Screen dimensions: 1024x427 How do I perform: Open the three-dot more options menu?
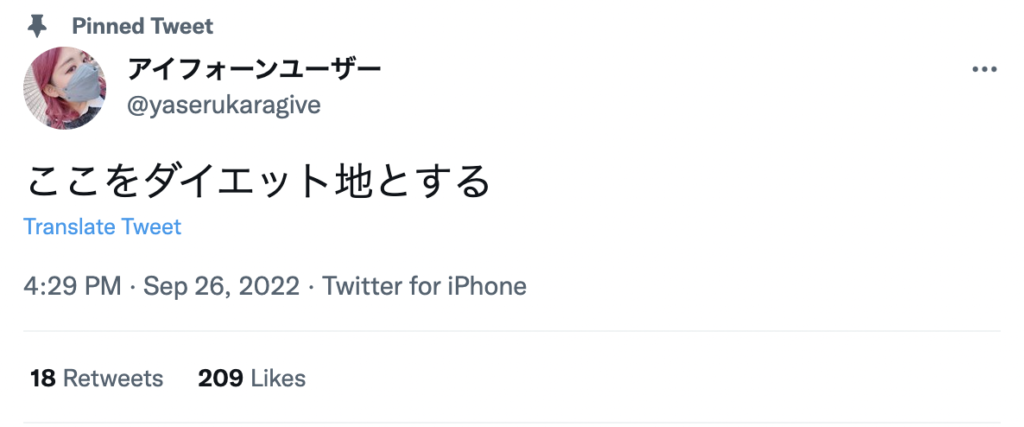click(x=984, y=69)
